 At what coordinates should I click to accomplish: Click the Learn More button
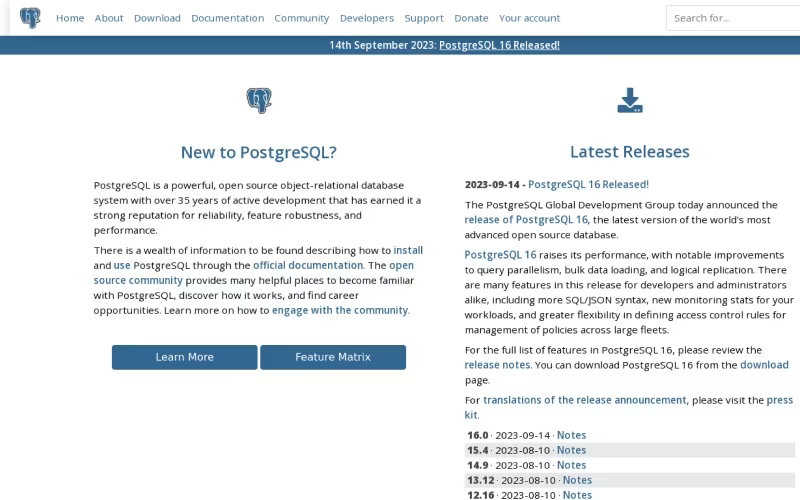coord(185,357)
